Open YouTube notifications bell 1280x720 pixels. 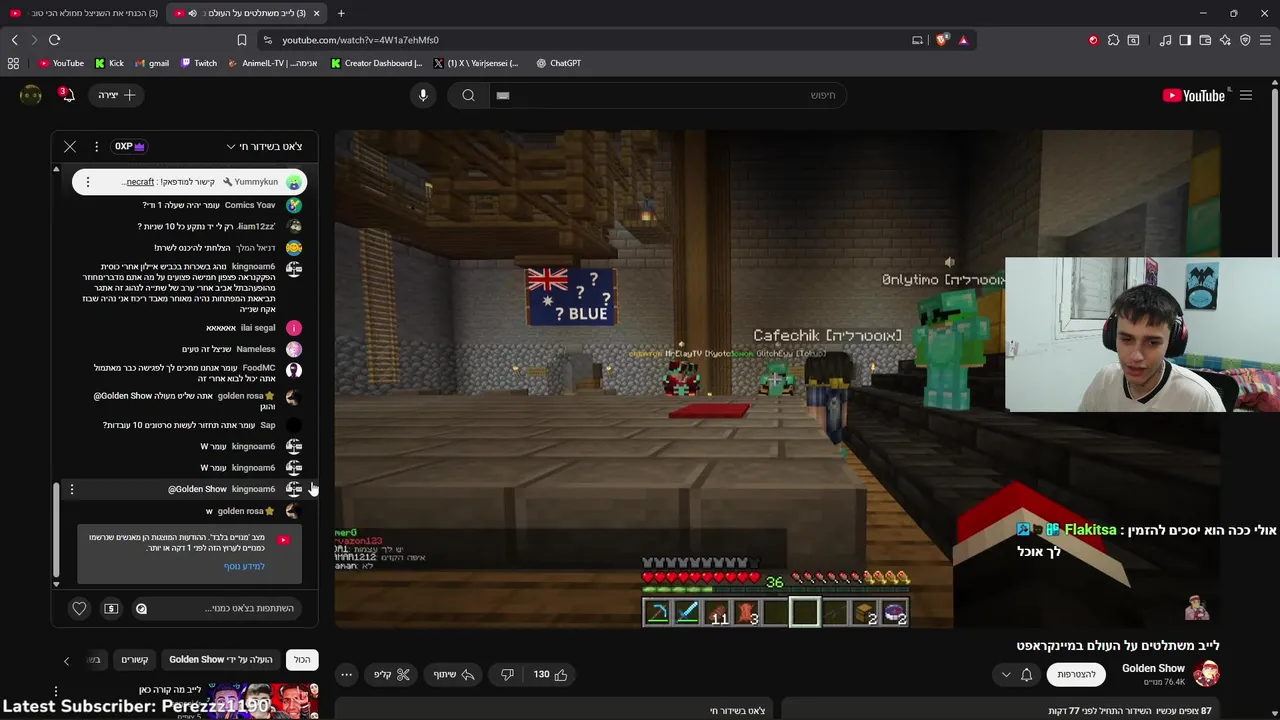click(66, 95)
